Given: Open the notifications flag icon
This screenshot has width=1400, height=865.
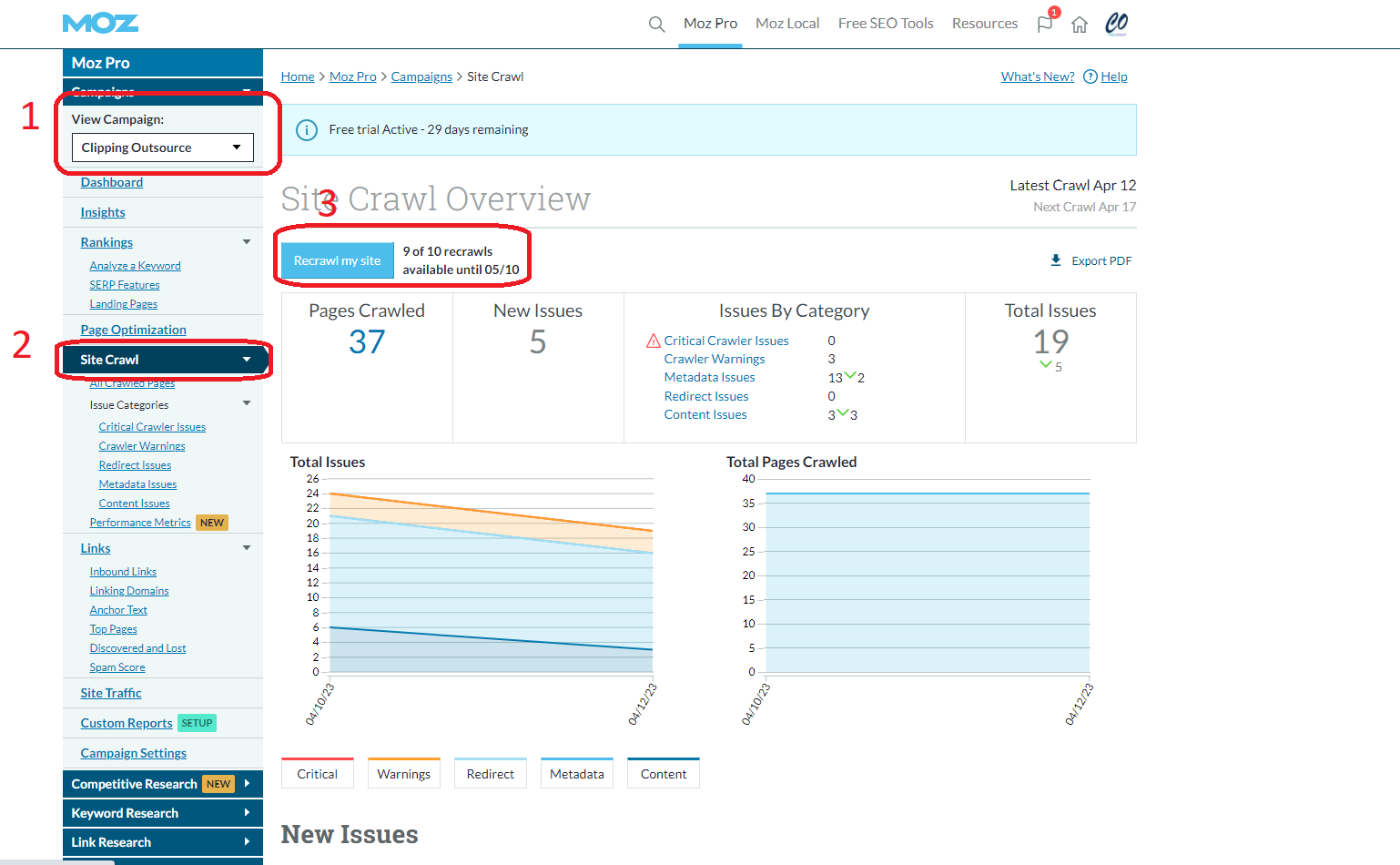Looking at the screenshot, I should pyautogui.click(x=1045, y=24).
